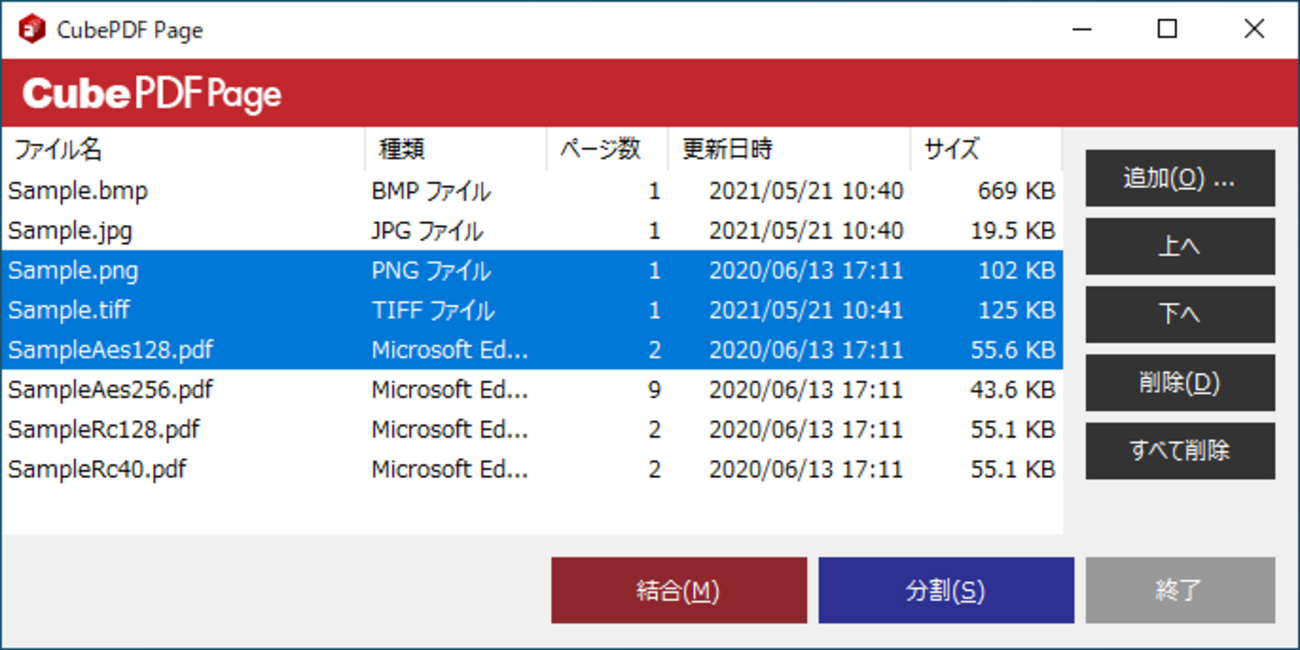
Task: Click the 669 KB size cell
Action: click(x=1016, y=191)
